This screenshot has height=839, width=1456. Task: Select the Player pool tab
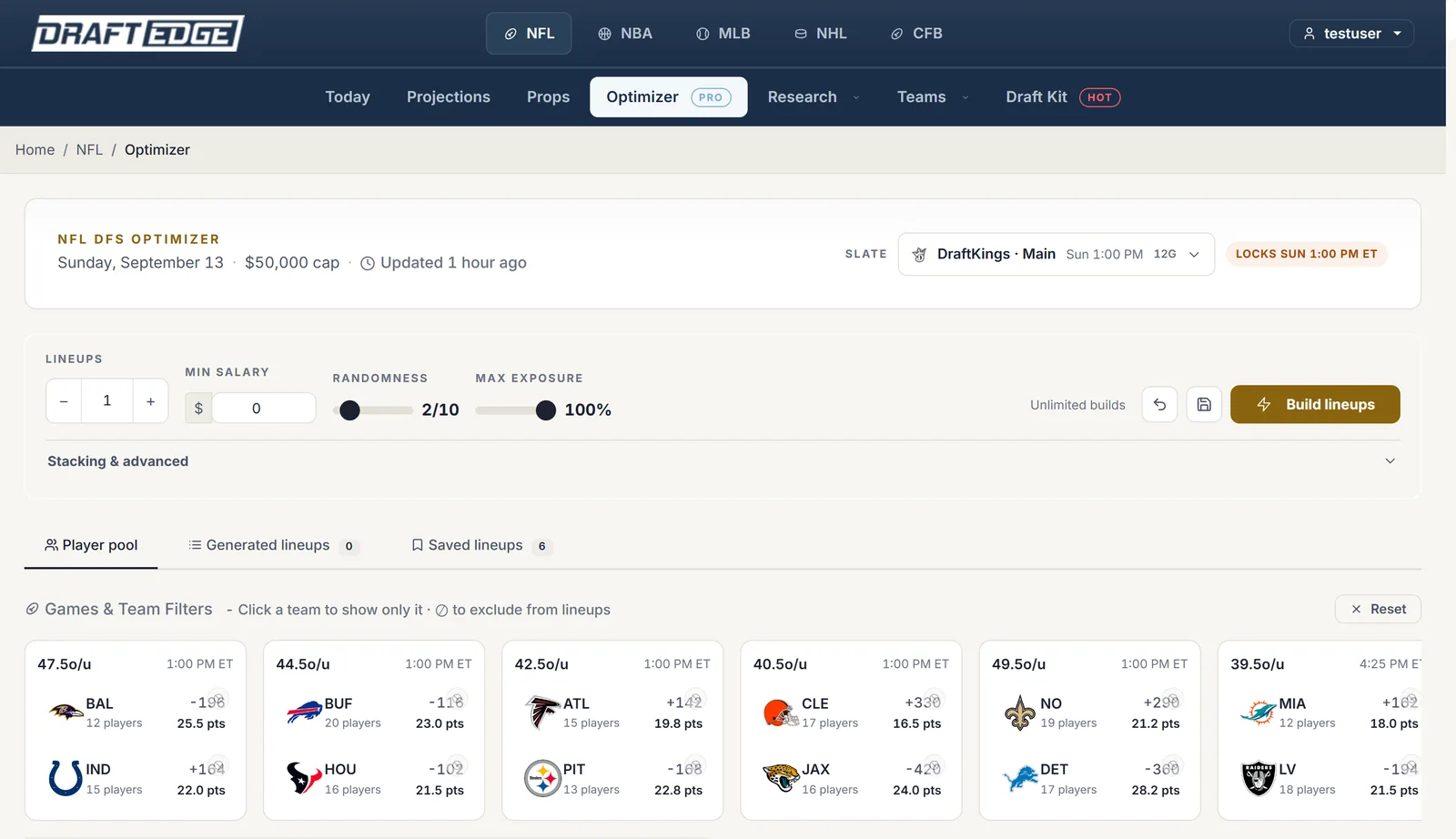(91, 545)
